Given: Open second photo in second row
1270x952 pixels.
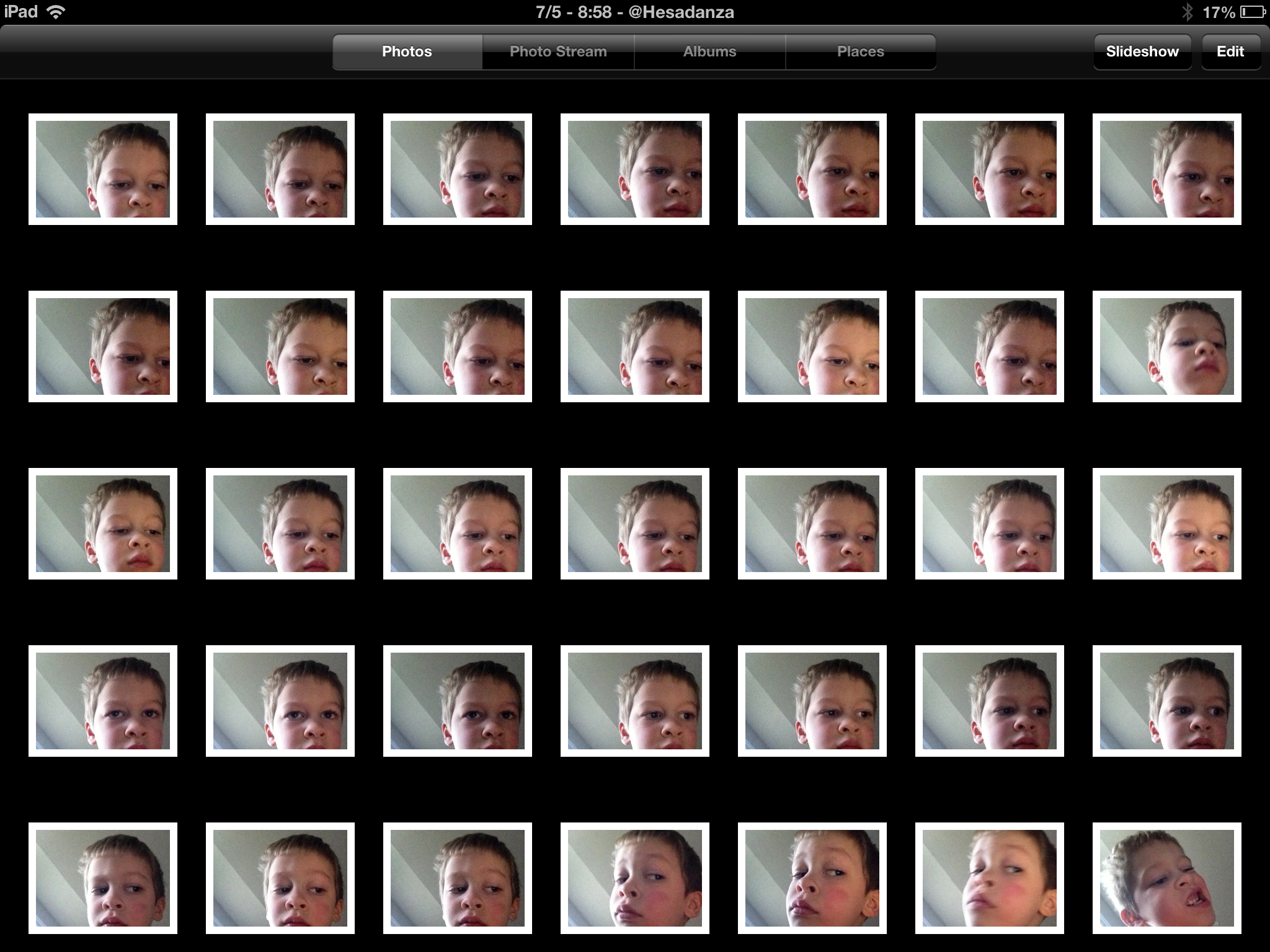Looking at the screenshot, I should (280, 346).
